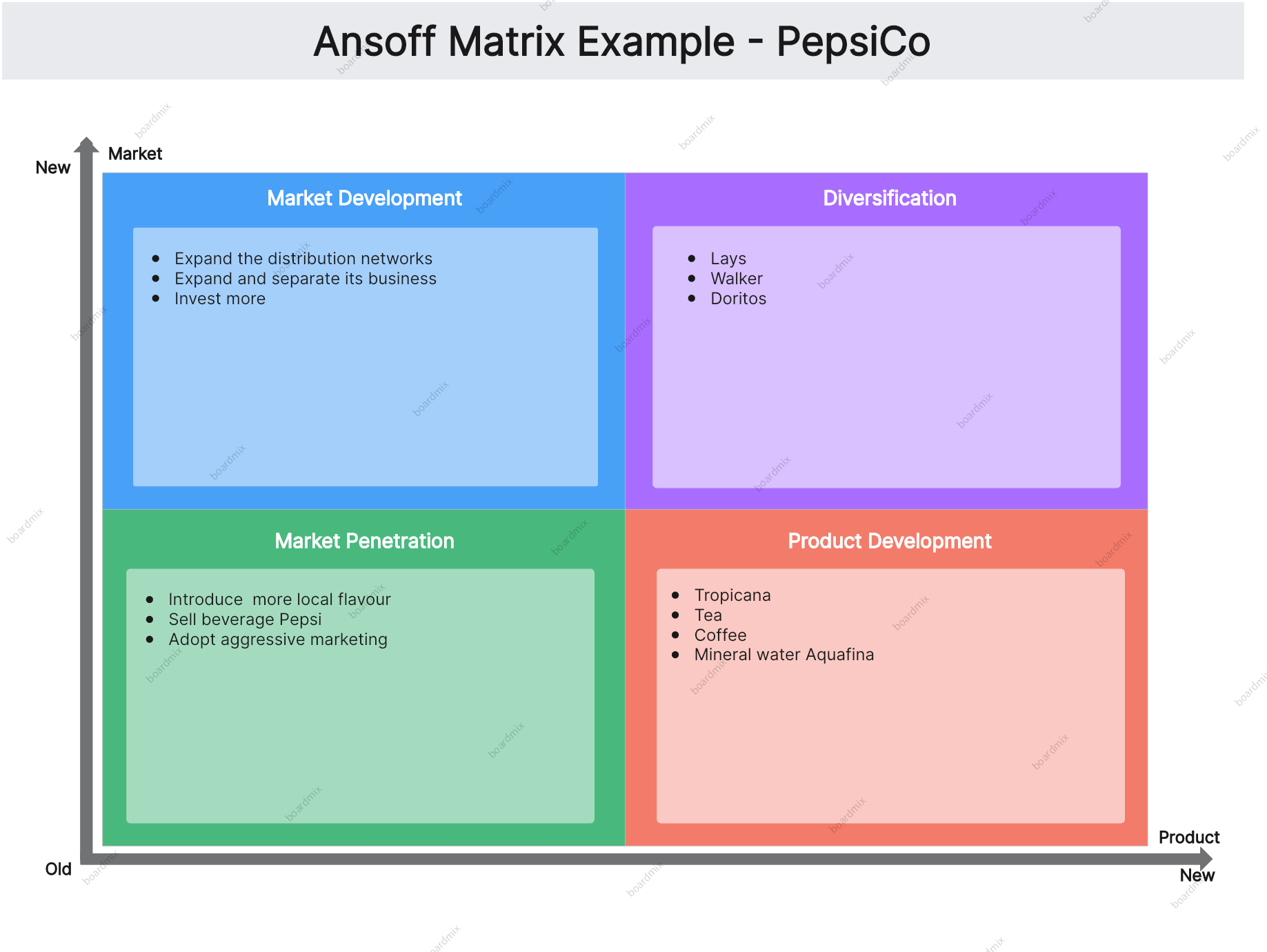Click the 'Market Penetration' quadrant heading
The height and width of the screenshot is (952, 1267).
click(x=364, y=541)
